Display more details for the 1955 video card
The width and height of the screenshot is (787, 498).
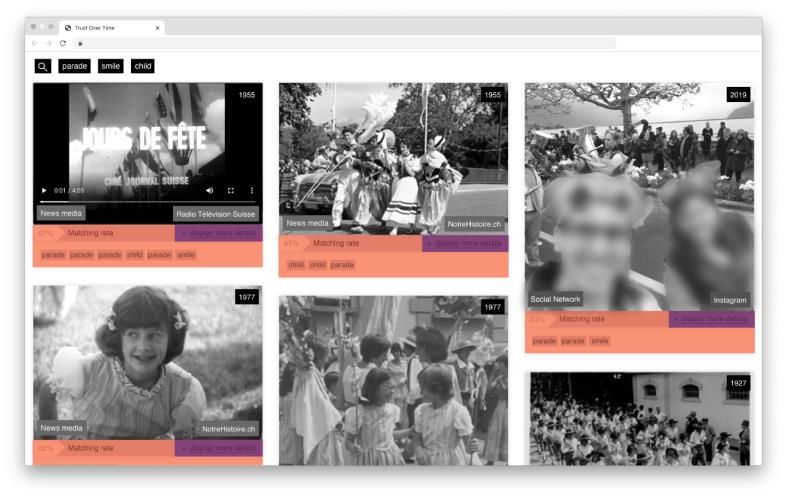[218, 233]
